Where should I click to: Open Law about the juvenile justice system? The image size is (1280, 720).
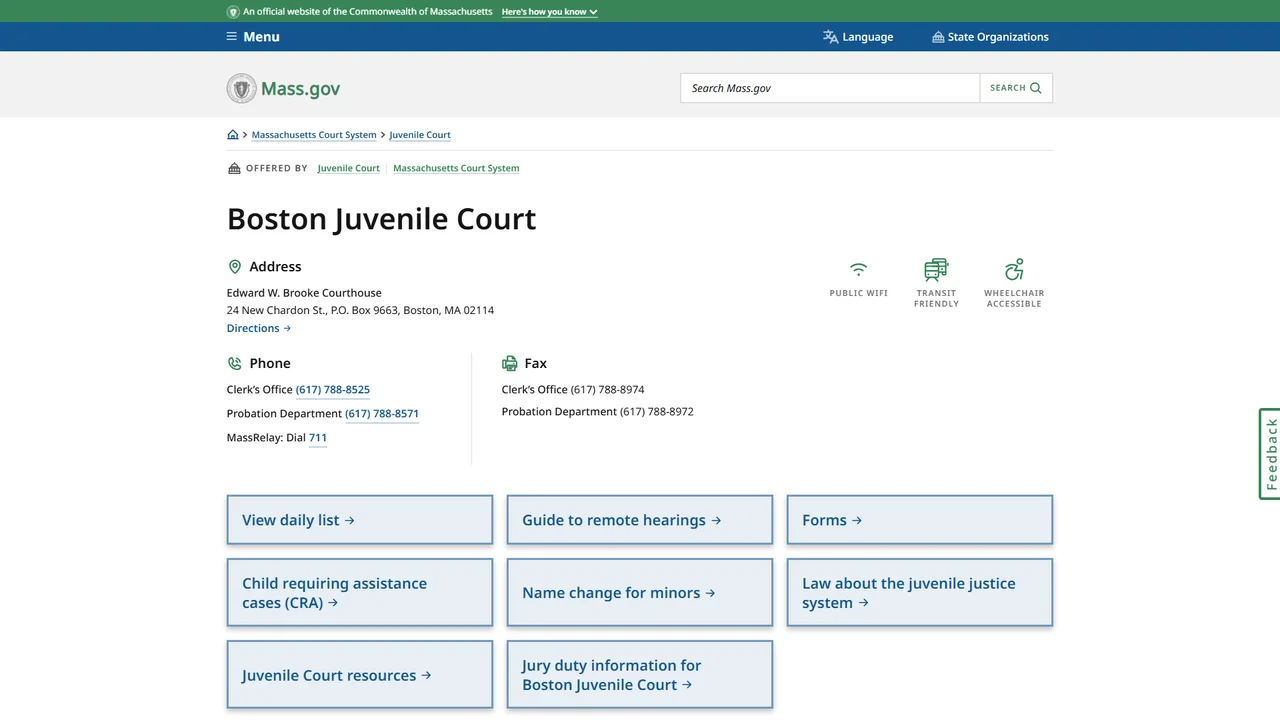920,593
